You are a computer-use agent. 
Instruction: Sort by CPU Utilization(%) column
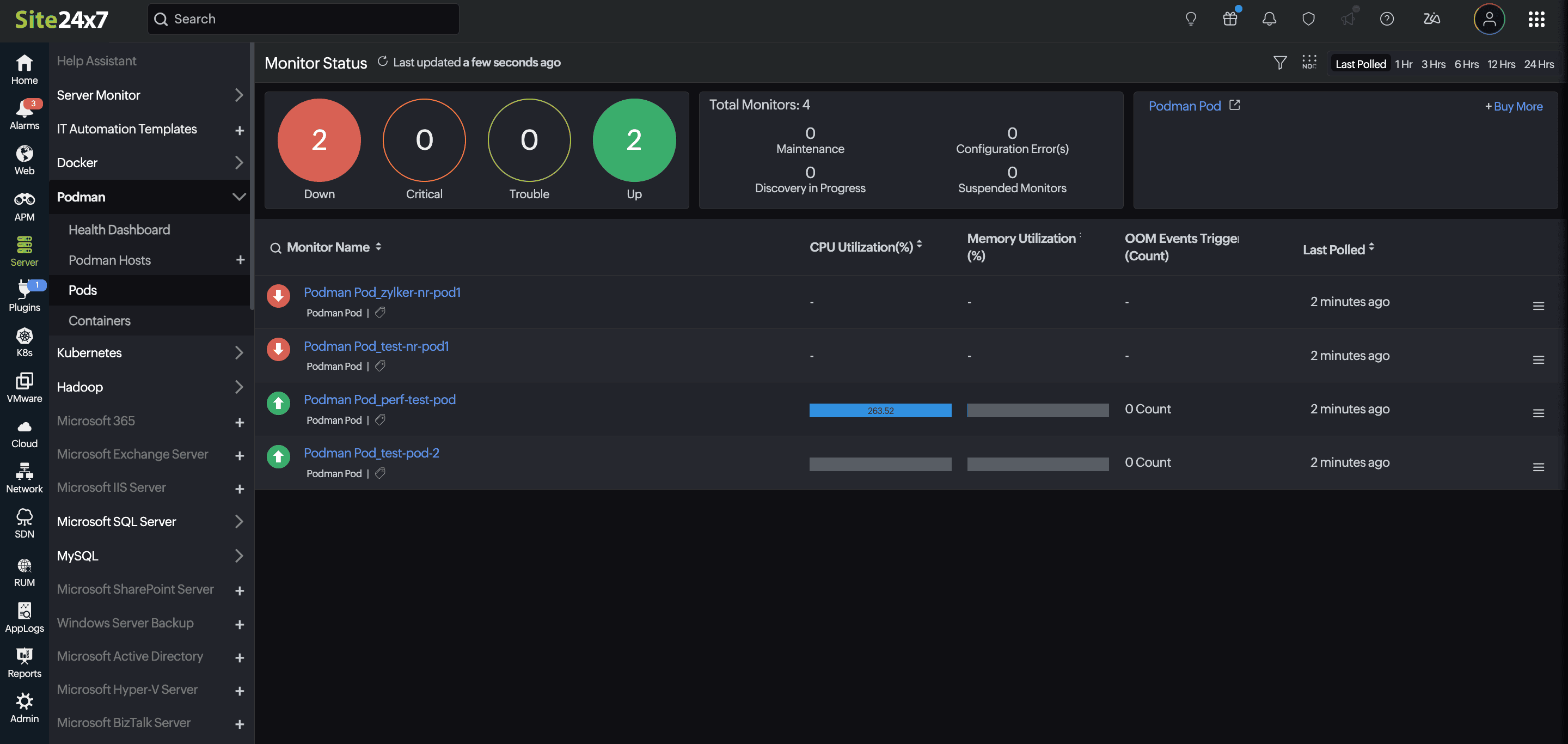pos(919,244)
